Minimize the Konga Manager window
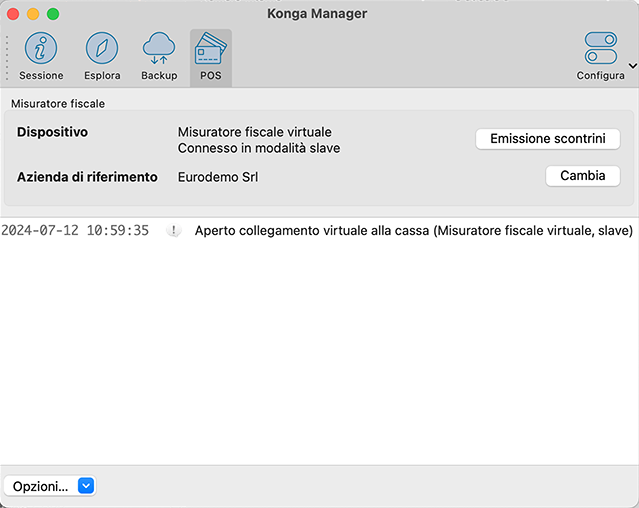 click(x=33, y=14)
